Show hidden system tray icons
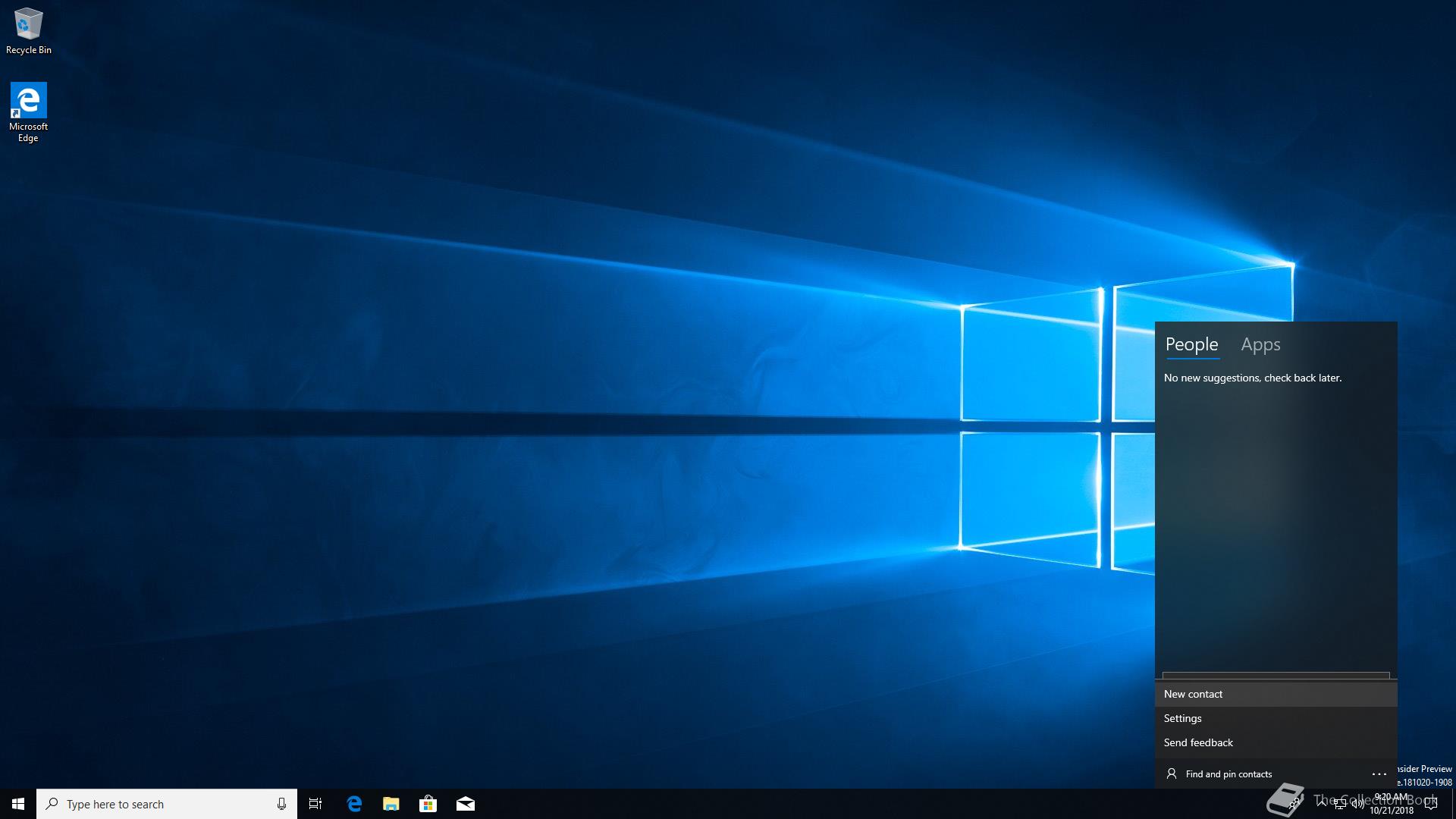Viewport: 1456px width, 819px height. tap(1322, 804)
